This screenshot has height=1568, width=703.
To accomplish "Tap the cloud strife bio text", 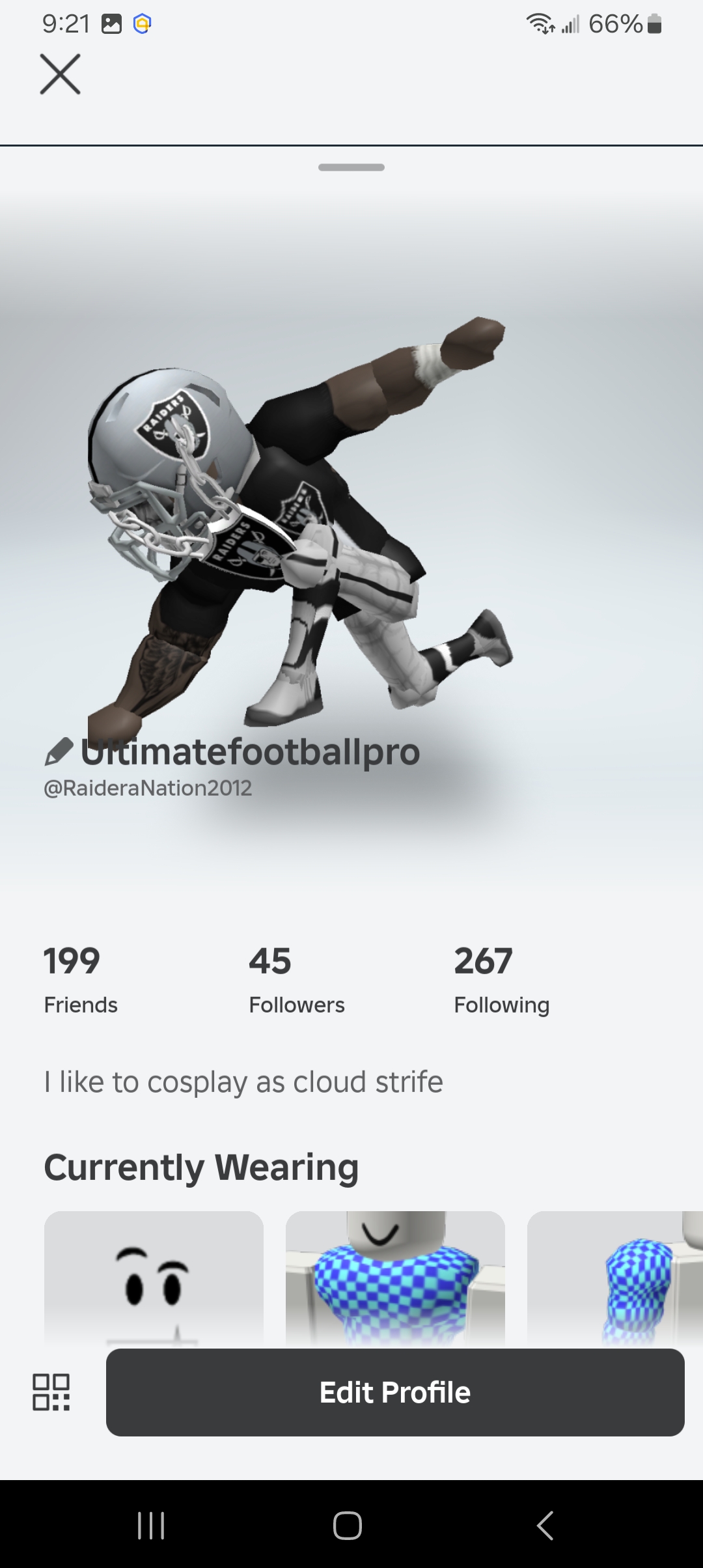I will pyautogui.click(x=243, y=1082).
